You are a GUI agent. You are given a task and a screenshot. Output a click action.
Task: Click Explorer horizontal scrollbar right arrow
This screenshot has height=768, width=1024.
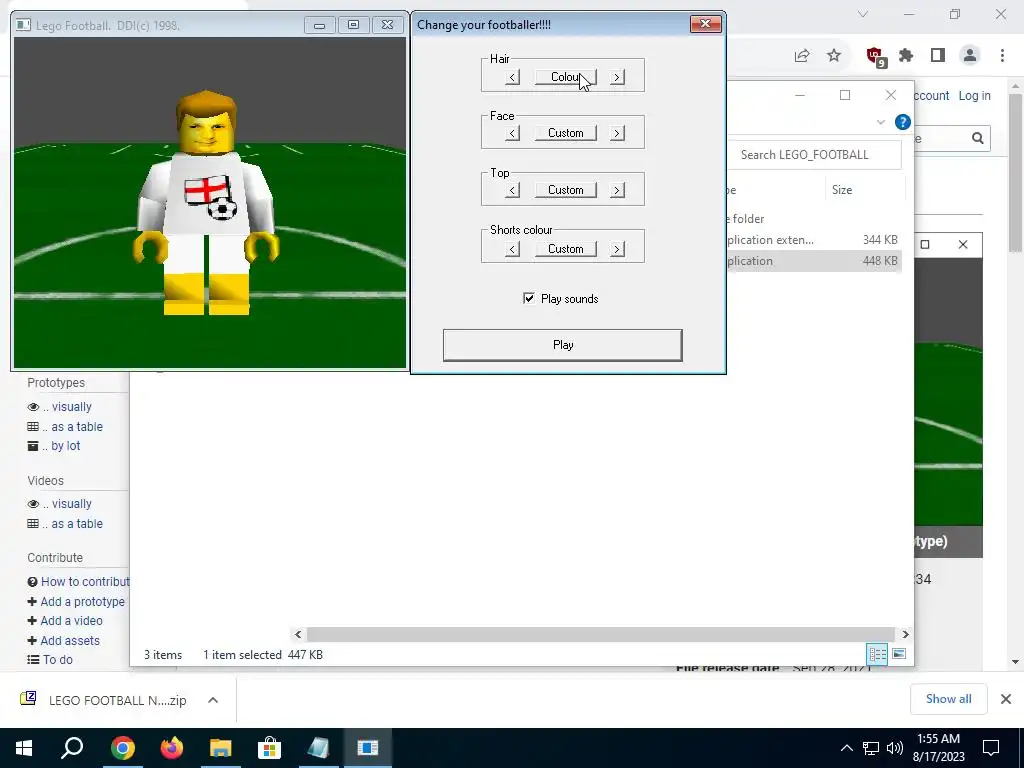tap(905, 634)
